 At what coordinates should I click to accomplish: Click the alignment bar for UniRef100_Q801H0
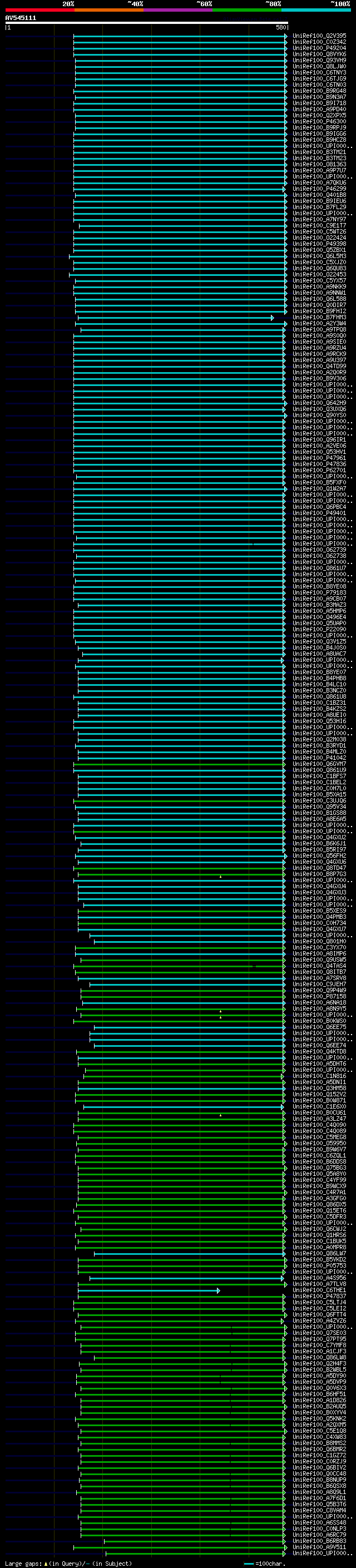190,942
